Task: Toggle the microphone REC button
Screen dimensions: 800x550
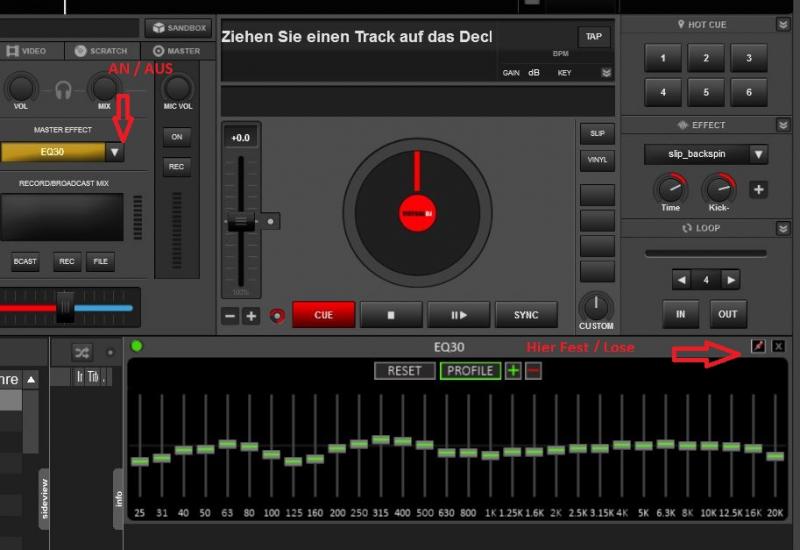Action: point(177,166)
